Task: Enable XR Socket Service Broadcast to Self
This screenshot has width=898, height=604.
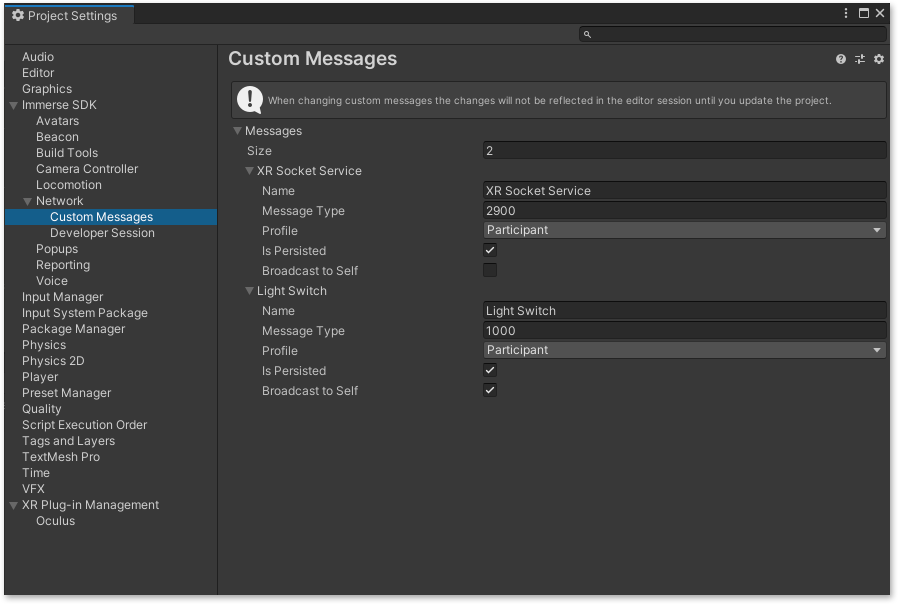Action: pos(490,270)
